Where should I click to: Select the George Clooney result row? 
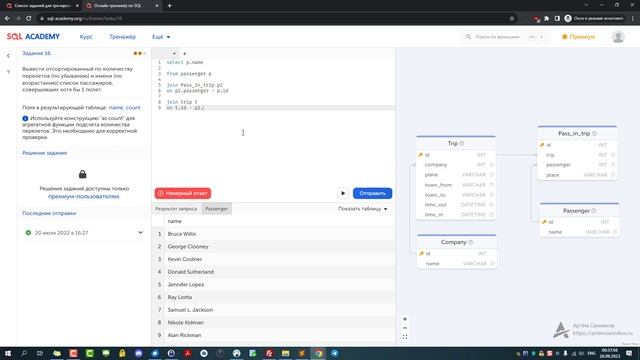tap(273, 247)
